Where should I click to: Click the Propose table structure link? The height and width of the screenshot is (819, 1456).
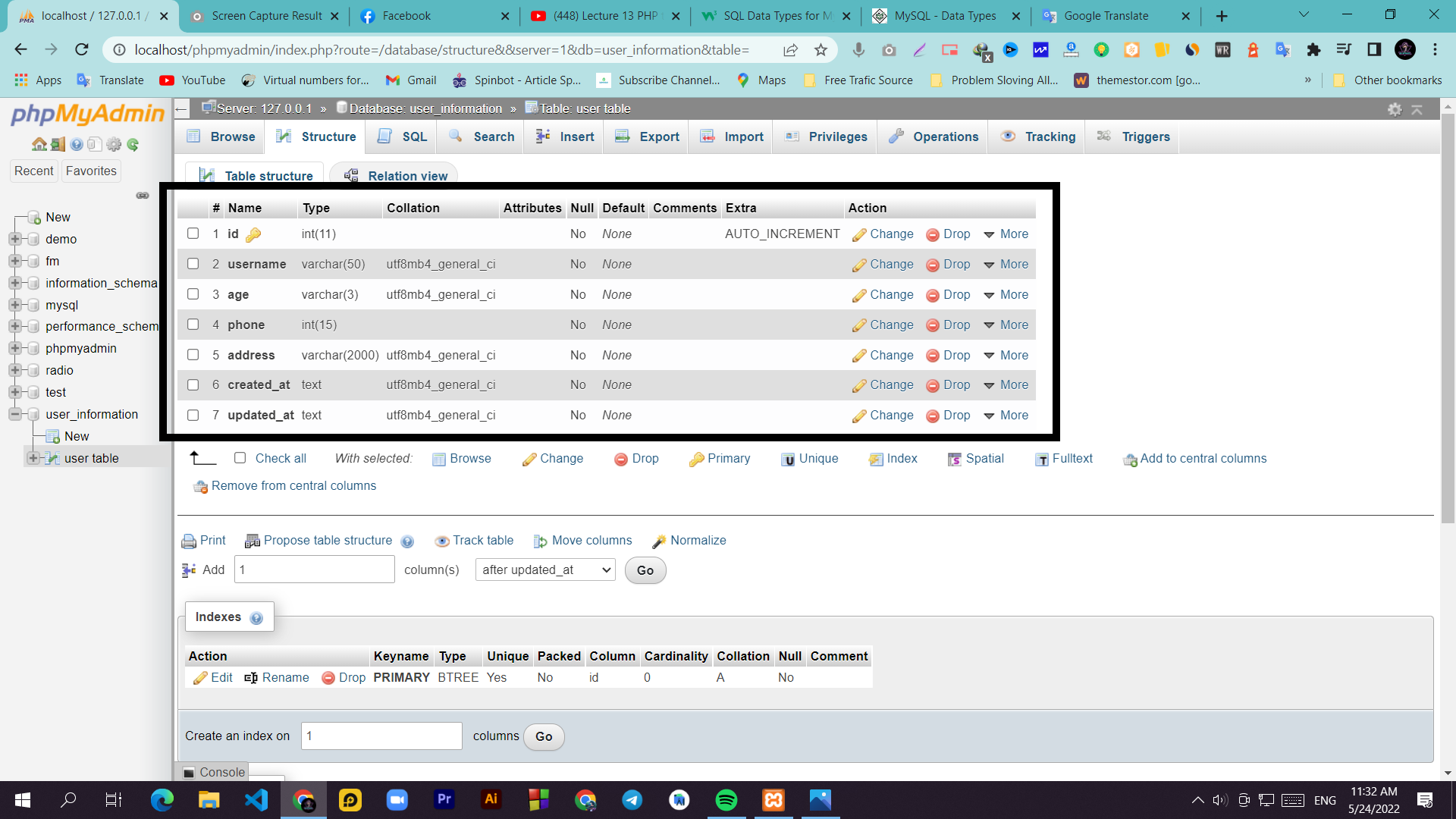[x=328, y=540]
